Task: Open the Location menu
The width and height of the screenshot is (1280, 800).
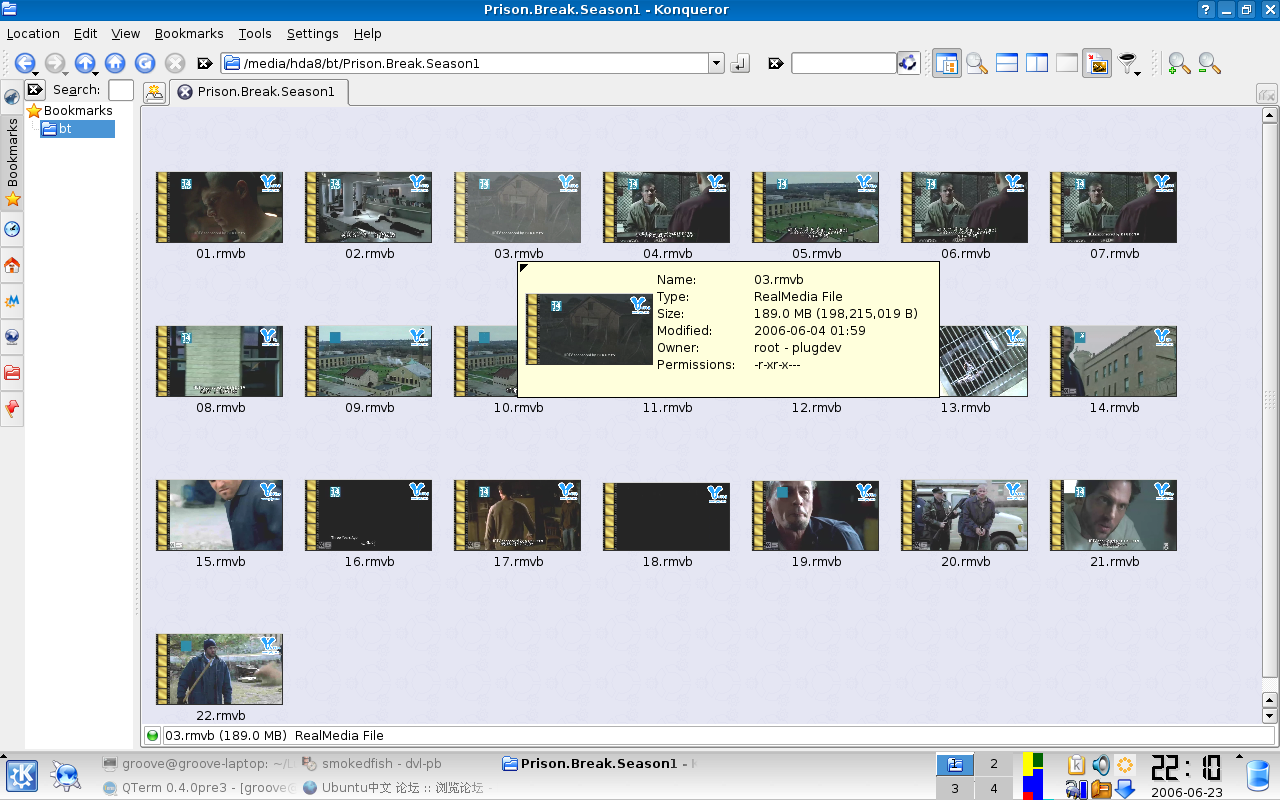Action: (33, 33)
